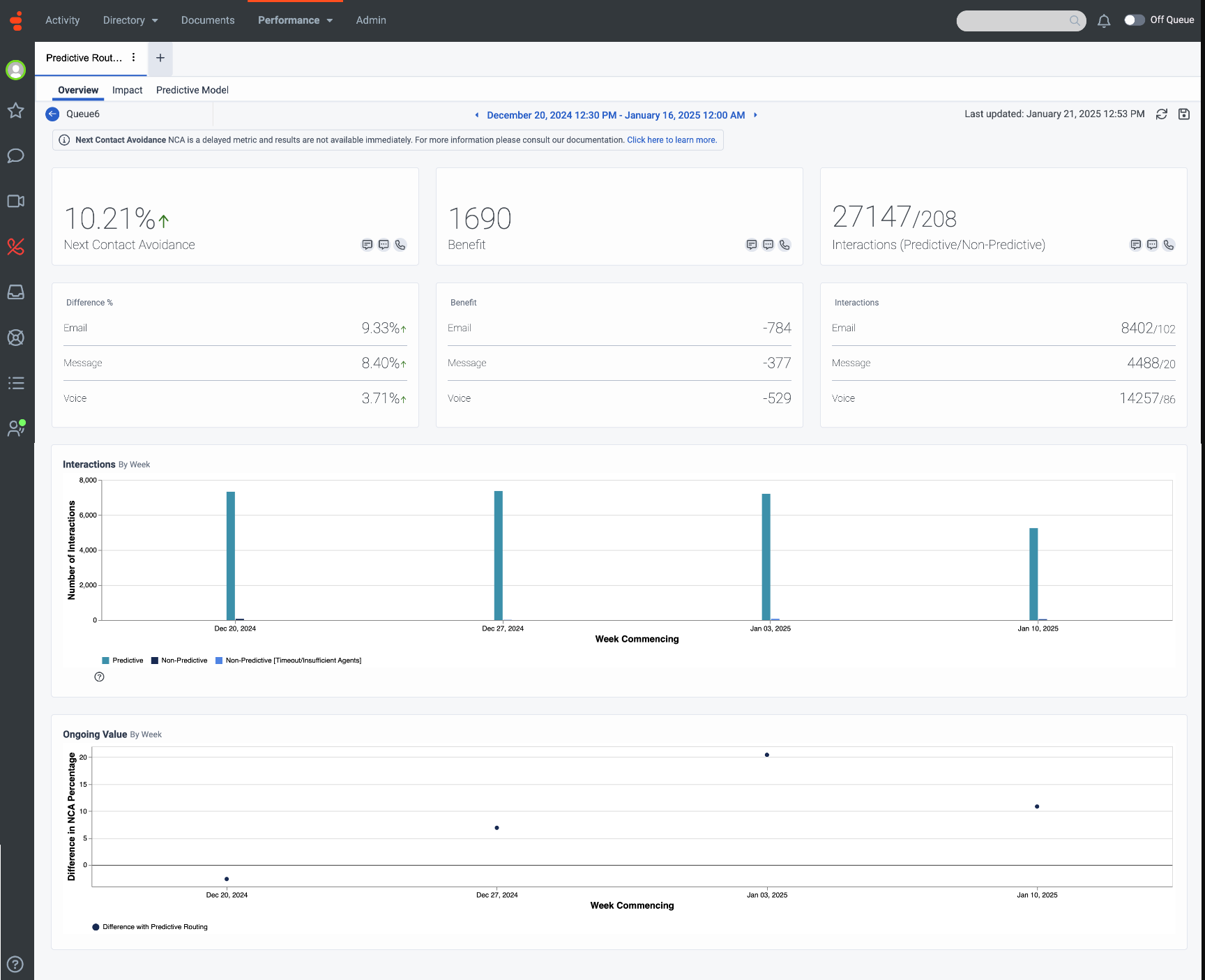The image size is (1205, 980).
Task: Click the help icon under Interactions legend
Action: [100, 677]
